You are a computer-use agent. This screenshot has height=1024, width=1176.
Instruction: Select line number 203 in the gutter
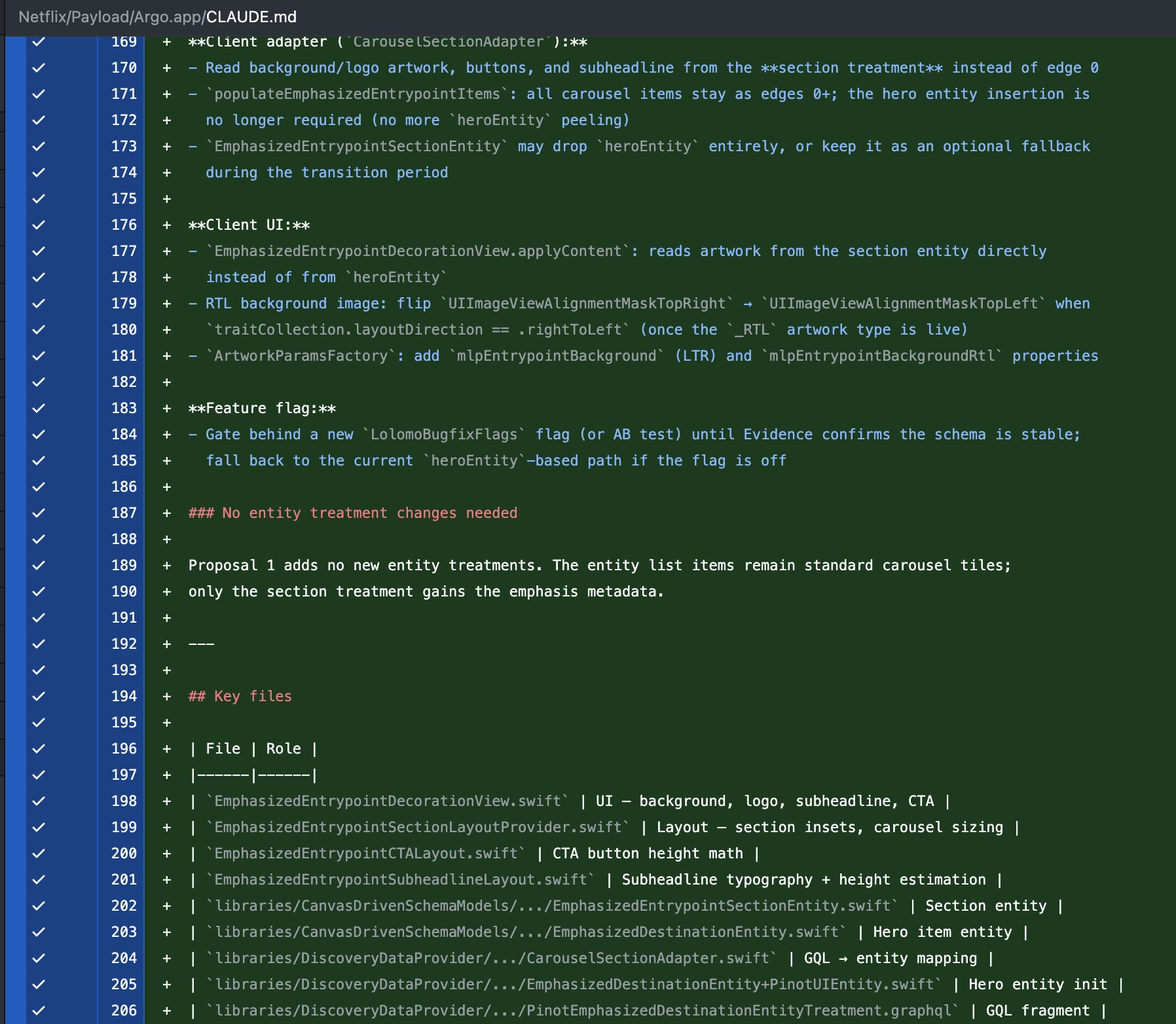coord(124,932)
